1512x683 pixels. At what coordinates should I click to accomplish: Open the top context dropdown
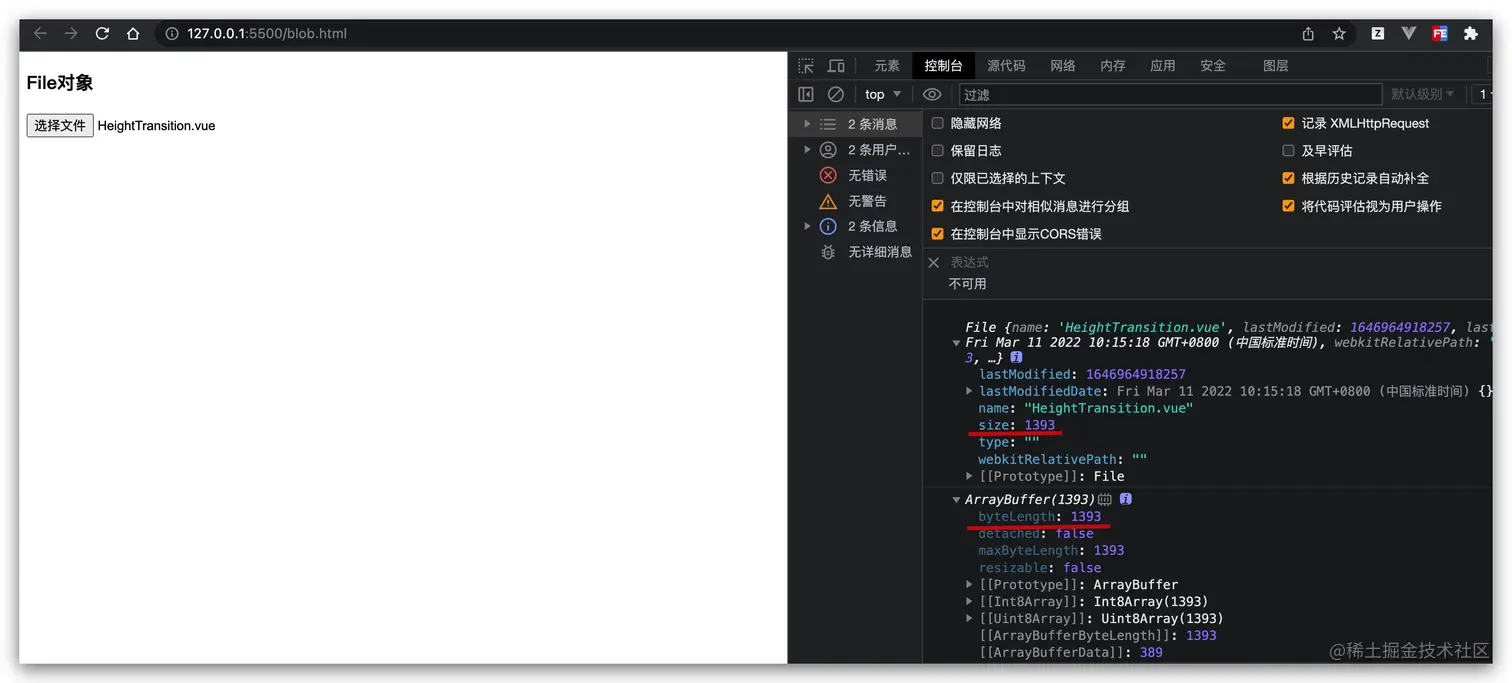pyautogui.click(x=883, y=94)
